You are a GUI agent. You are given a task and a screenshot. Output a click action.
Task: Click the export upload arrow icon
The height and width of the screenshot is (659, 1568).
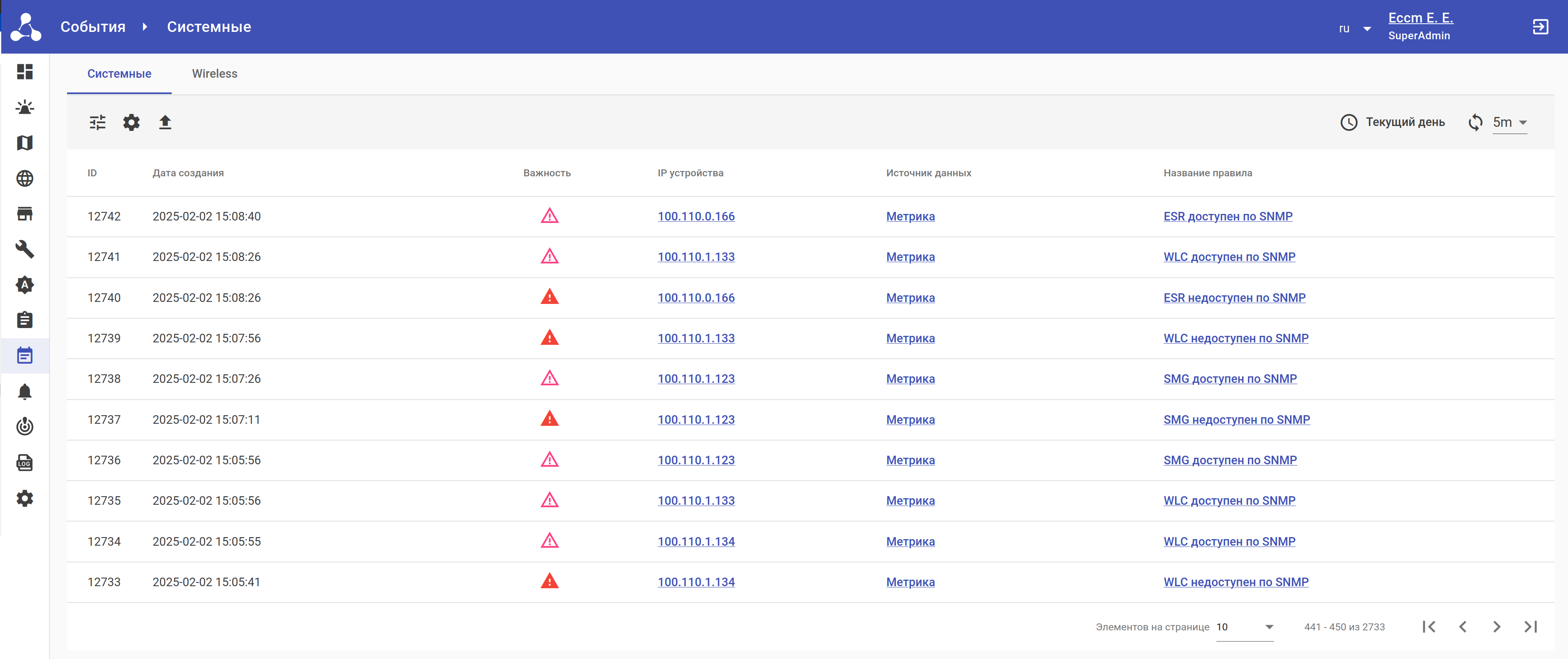pyautogui.click(x=165, y=122)
